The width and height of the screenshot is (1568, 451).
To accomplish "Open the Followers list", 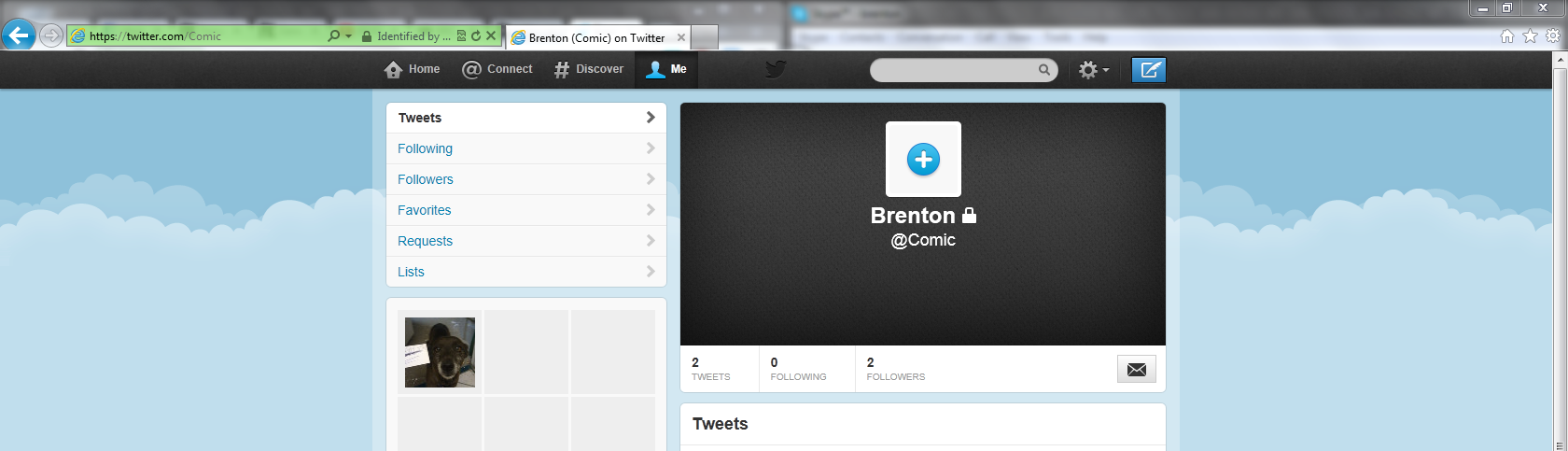I will click(526, 179).
